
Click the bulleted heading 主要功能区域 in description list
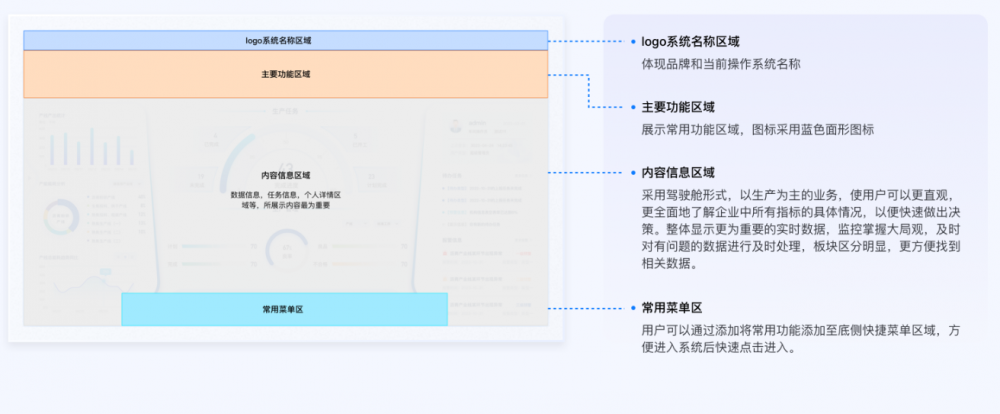pos(678,107)
